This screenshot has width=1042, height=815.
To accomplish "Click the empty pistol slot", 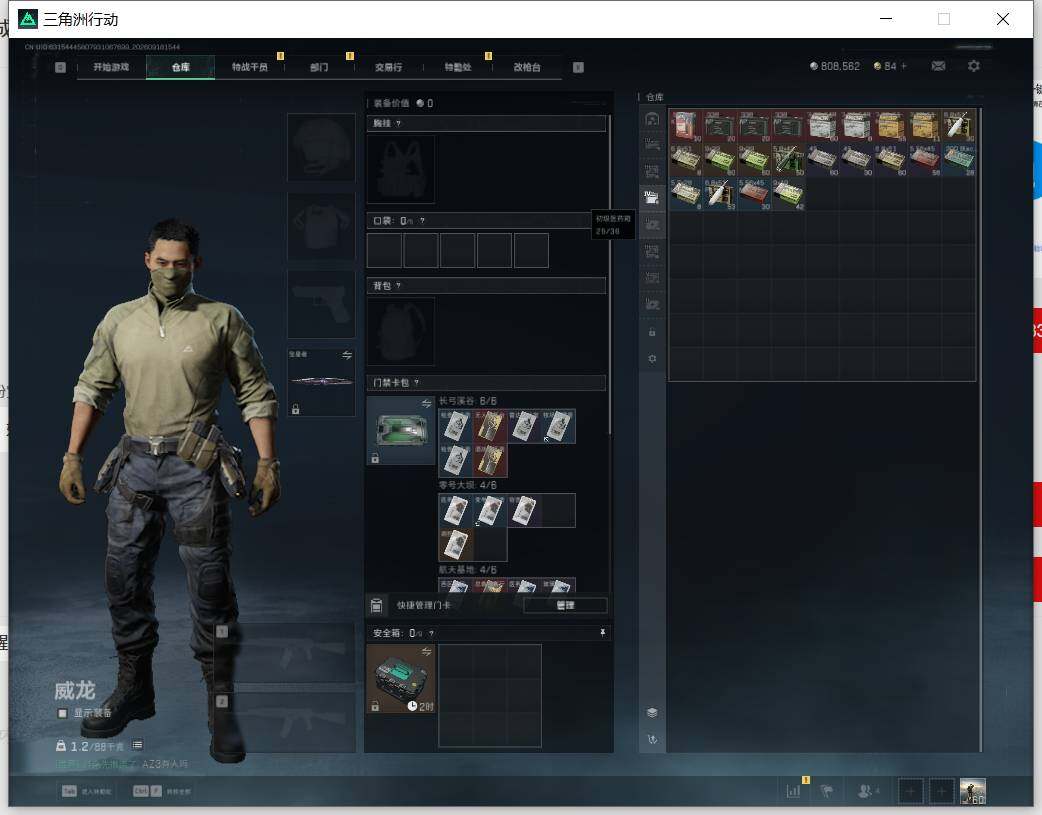I will pos(321,304).
